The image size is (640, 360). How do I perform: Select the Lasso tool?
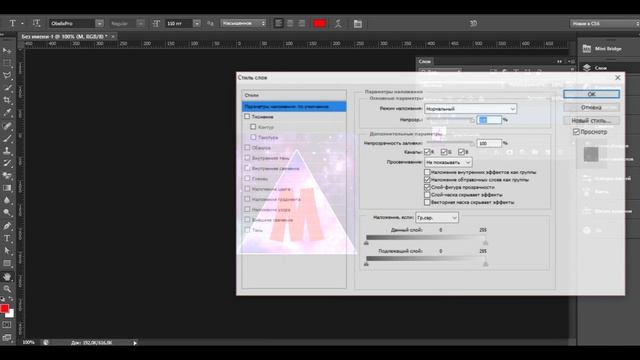point(7,75)
